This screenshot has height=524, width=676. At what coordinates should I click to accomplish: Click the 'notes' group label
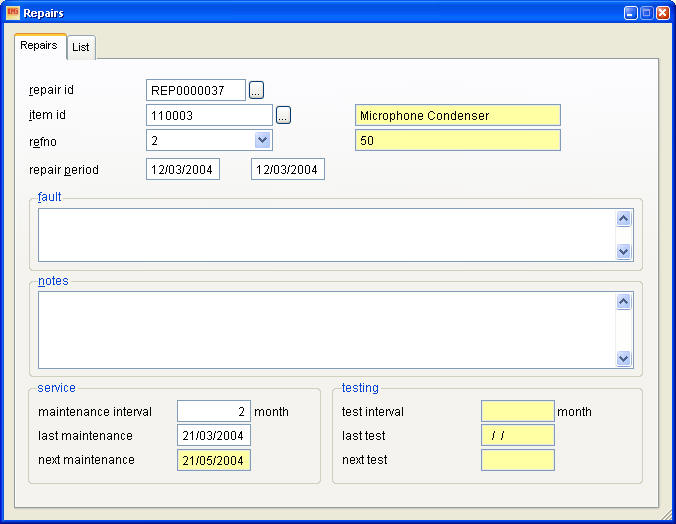coord(53,281)
